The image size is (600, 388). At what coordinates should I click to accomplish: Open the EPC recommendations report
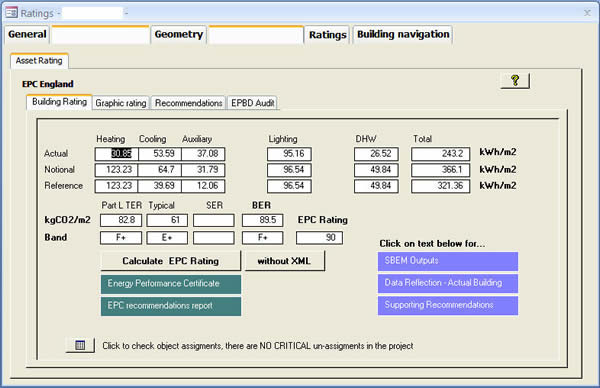coord(171,306)
